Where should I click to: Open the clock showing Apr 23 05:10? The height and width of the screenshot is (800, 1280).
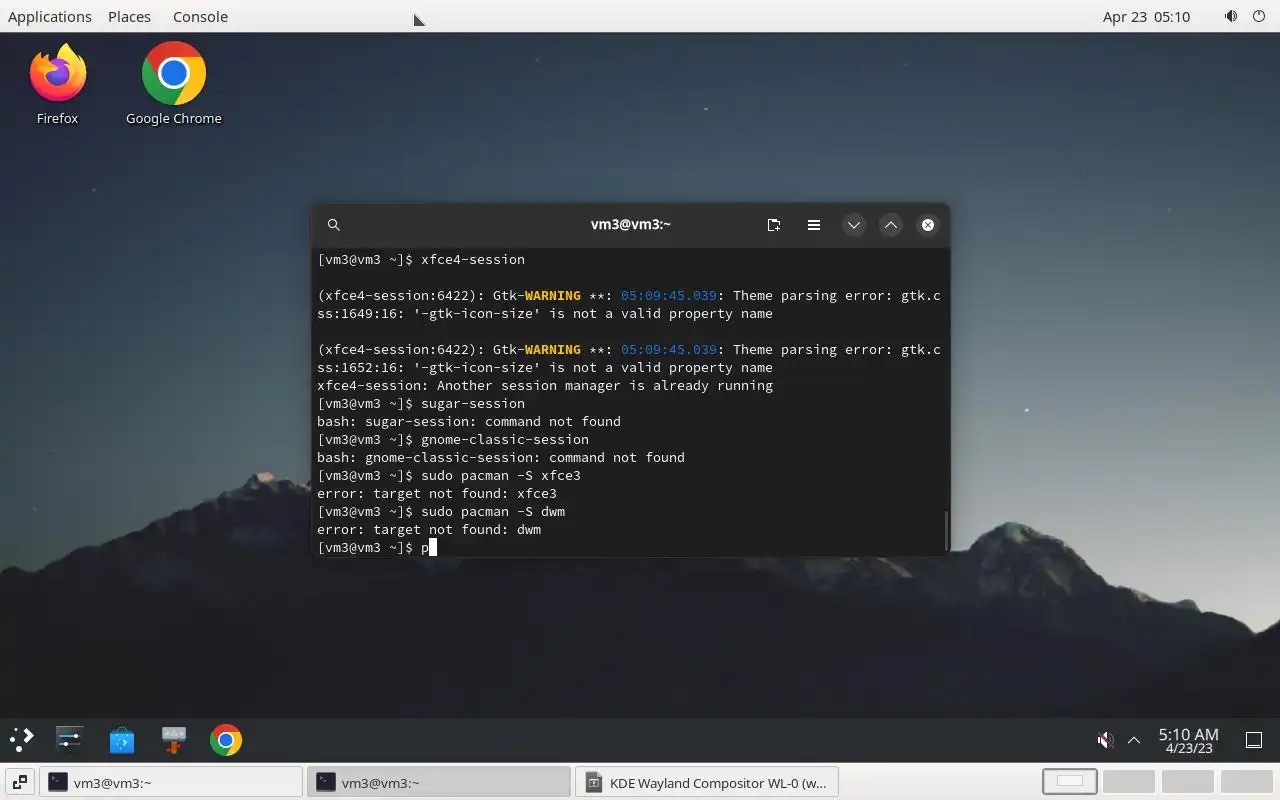[1146, 16]
